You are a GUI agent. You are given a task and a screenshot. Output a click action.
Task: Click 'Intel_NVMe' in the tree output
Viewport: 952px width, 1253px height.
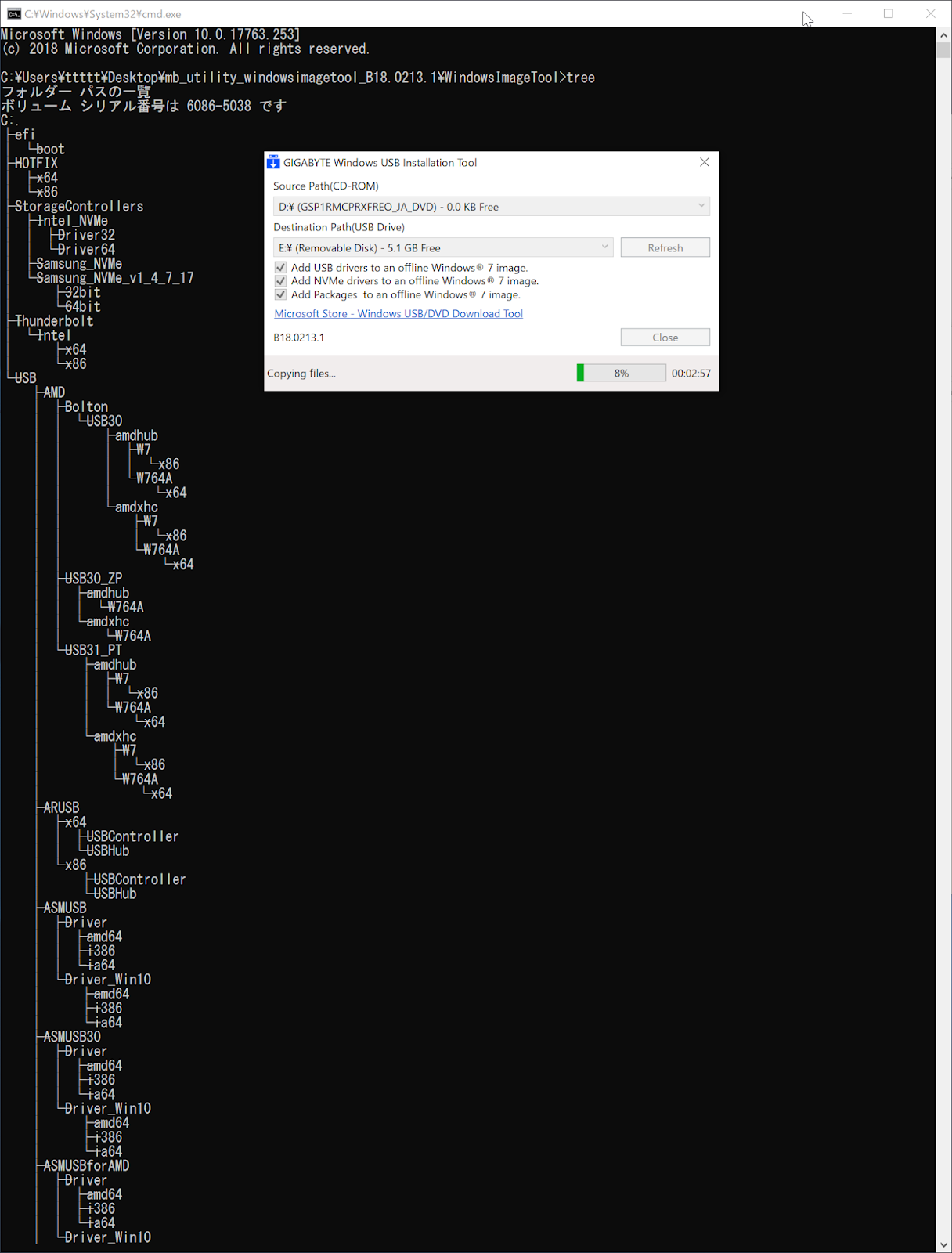[72, 221]
